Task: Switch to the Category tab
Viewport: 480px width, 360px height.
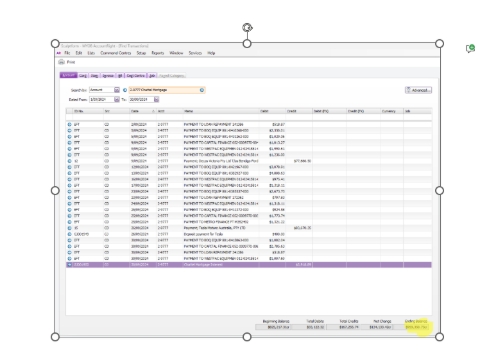Action: point(136,76)
